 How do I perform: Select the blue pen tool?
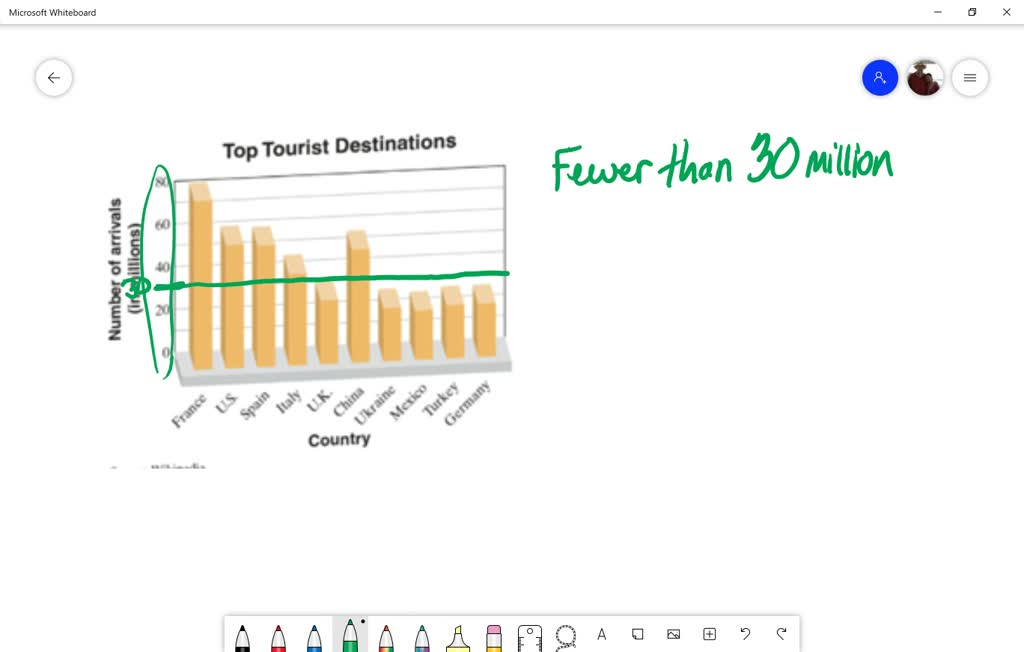pyautogui.click(x=315, y=637)
